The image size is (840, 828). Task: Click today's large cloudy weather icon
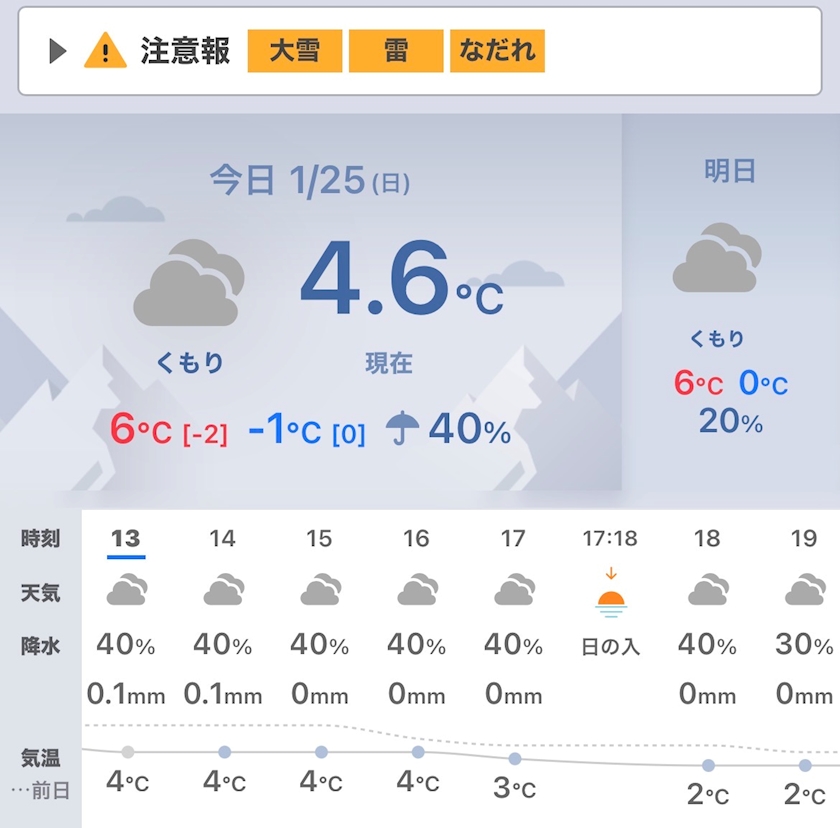pos(189,282)
